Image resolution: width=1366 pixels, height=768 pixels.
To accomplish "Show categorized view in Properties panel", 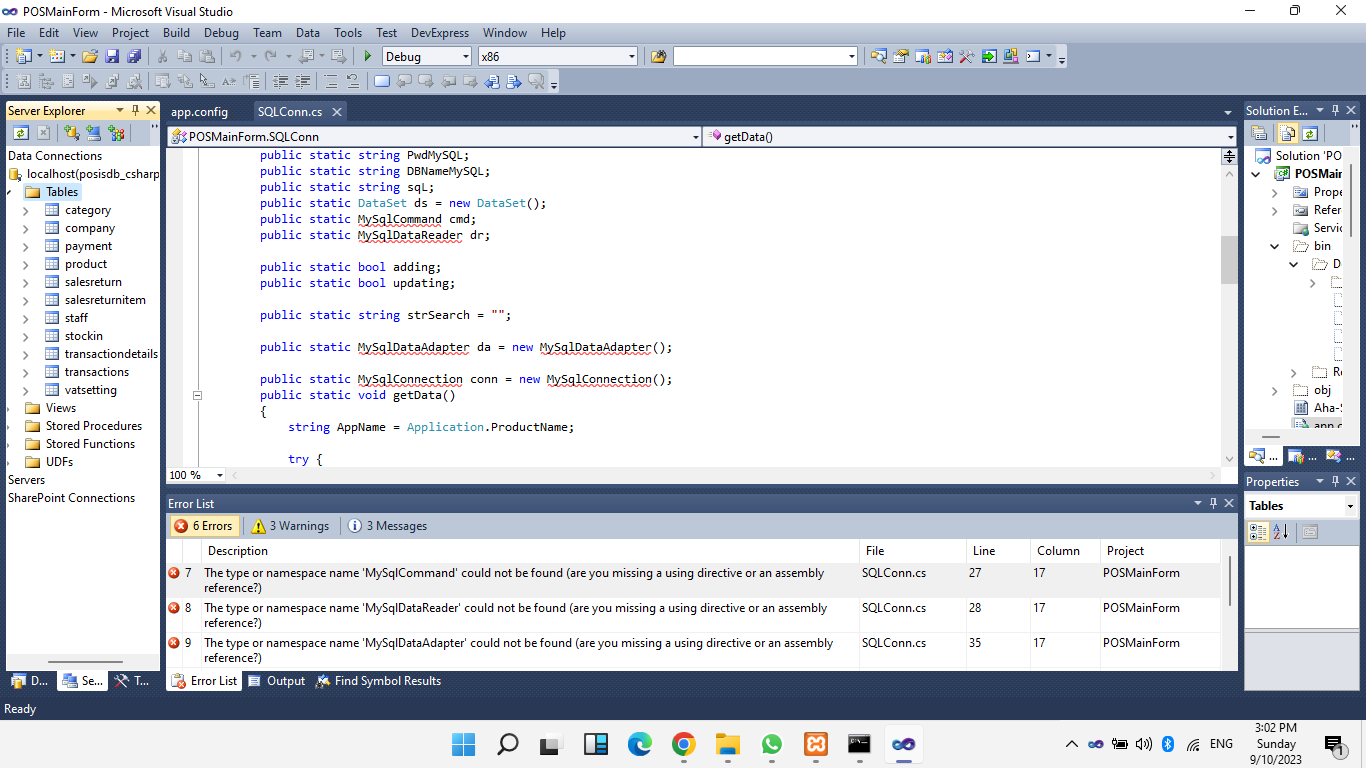I will click(1260, 532).
